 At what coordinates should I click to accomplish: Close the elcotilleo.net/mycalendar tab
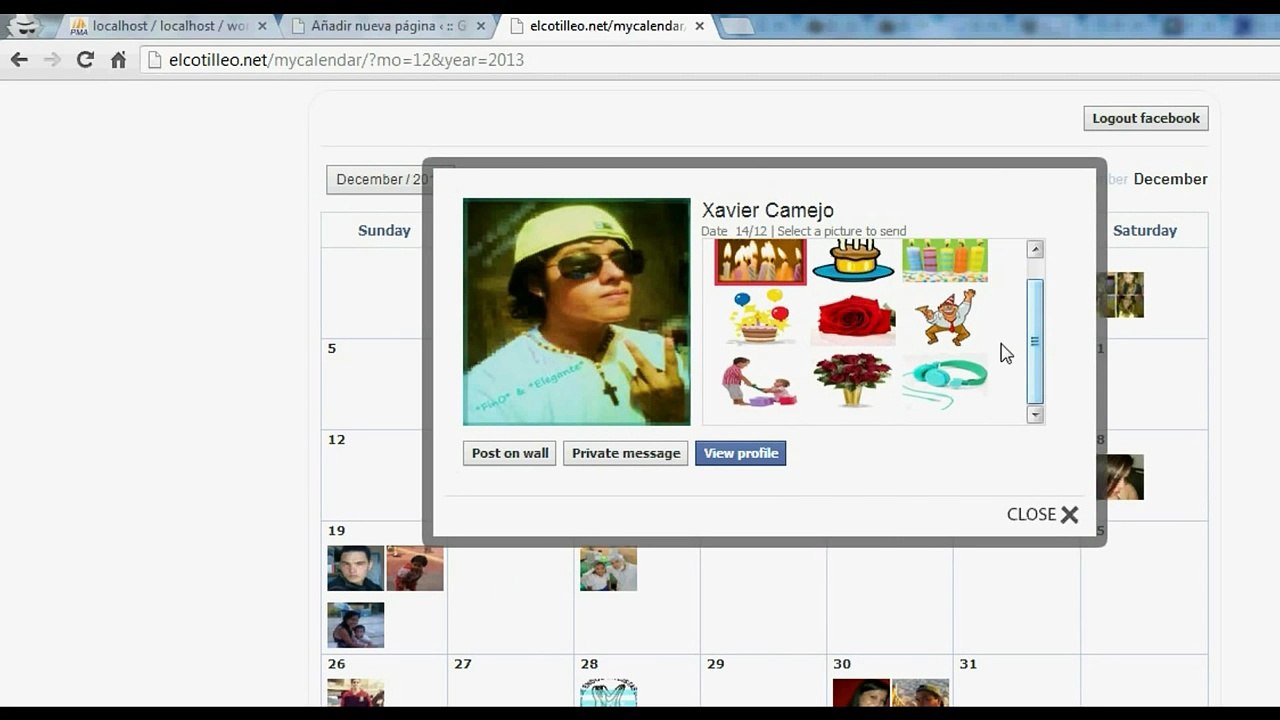pos(699,26)
